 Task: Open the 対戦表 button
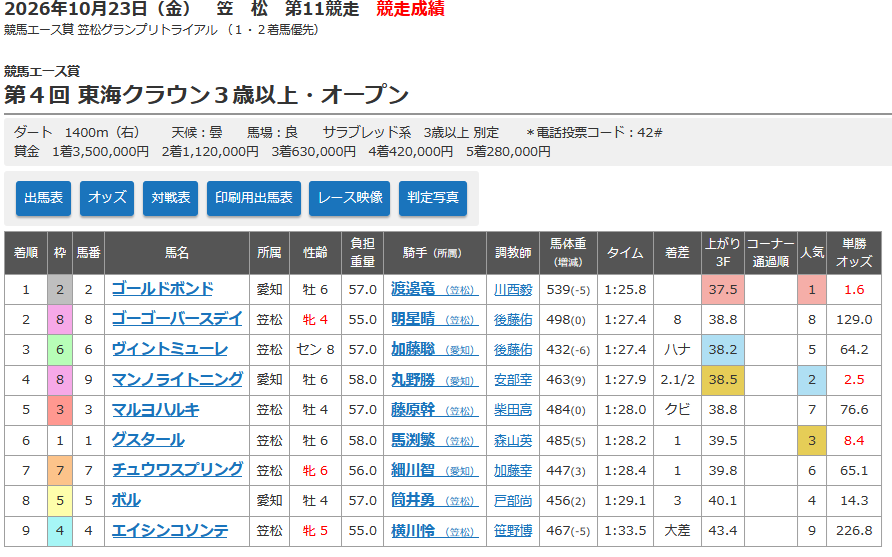click(170, 198)
